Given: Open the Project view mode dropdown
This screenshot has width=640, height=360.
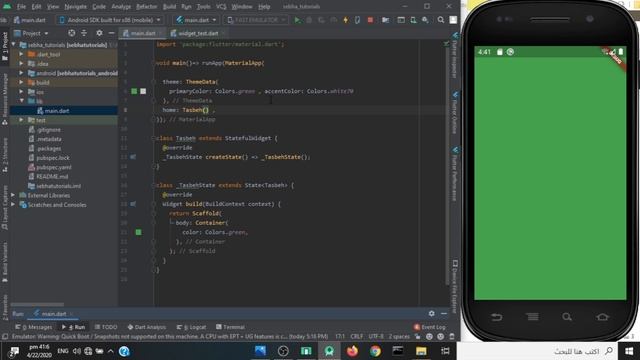Looking at the screenshot, I should (x=31, y=33).
